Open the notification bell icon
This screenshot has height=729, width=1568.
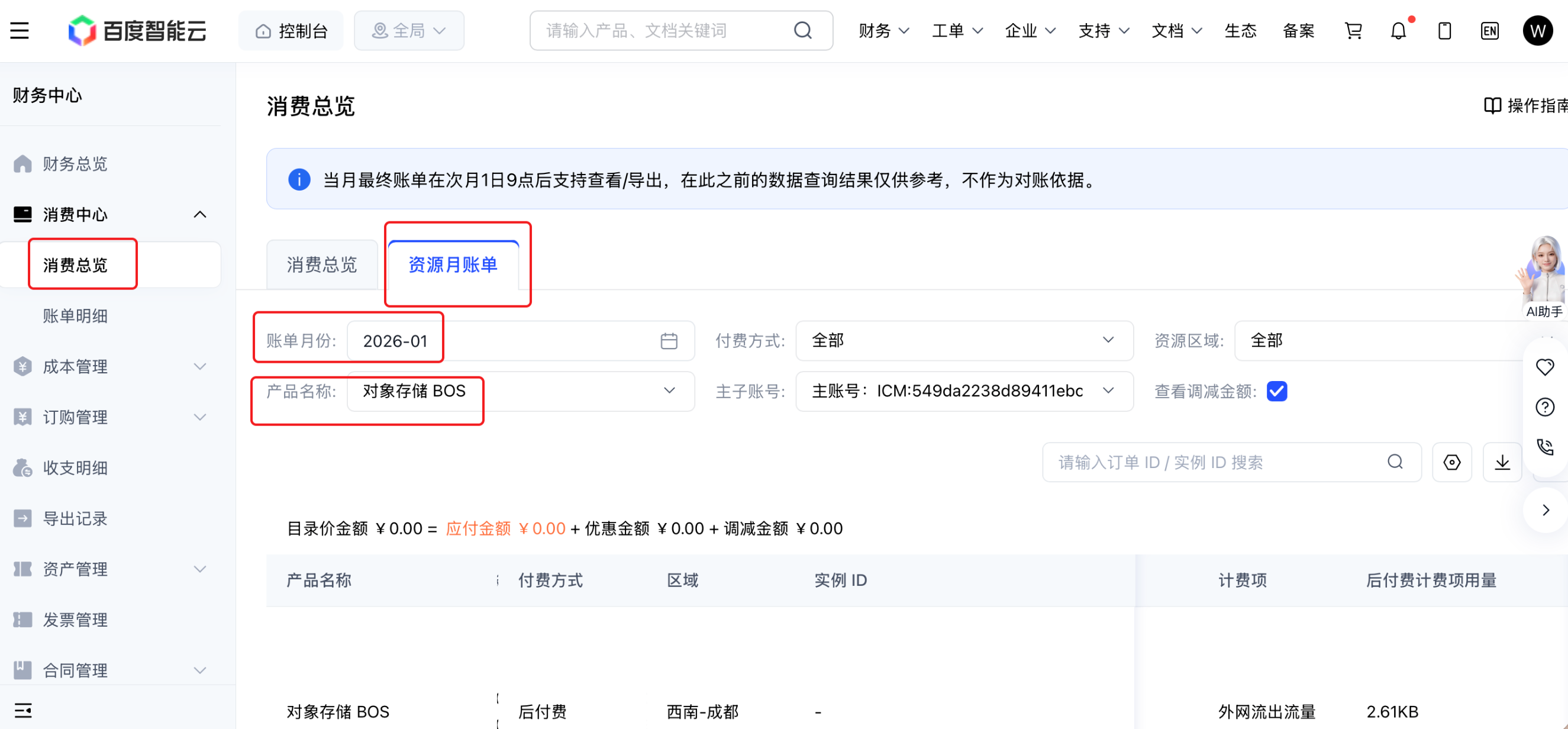[x=1399, y=30]
